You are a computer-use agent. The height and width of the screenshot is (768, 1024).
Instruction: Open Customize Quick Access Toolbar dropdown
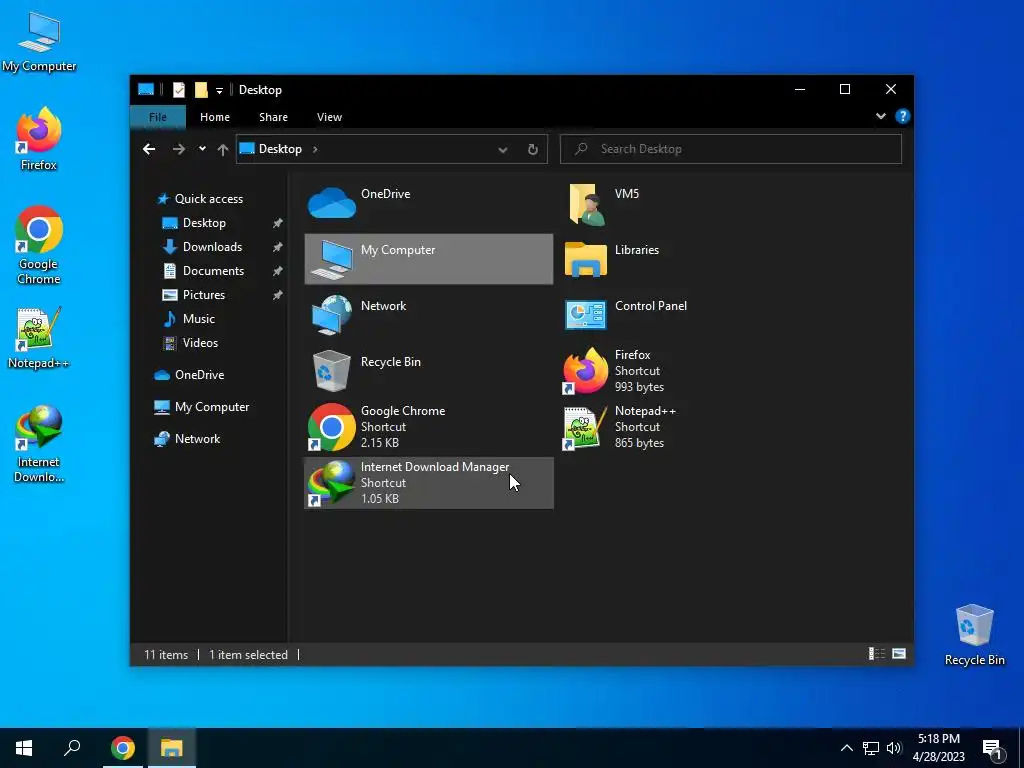pyautogui.click(x=219, y=91)
